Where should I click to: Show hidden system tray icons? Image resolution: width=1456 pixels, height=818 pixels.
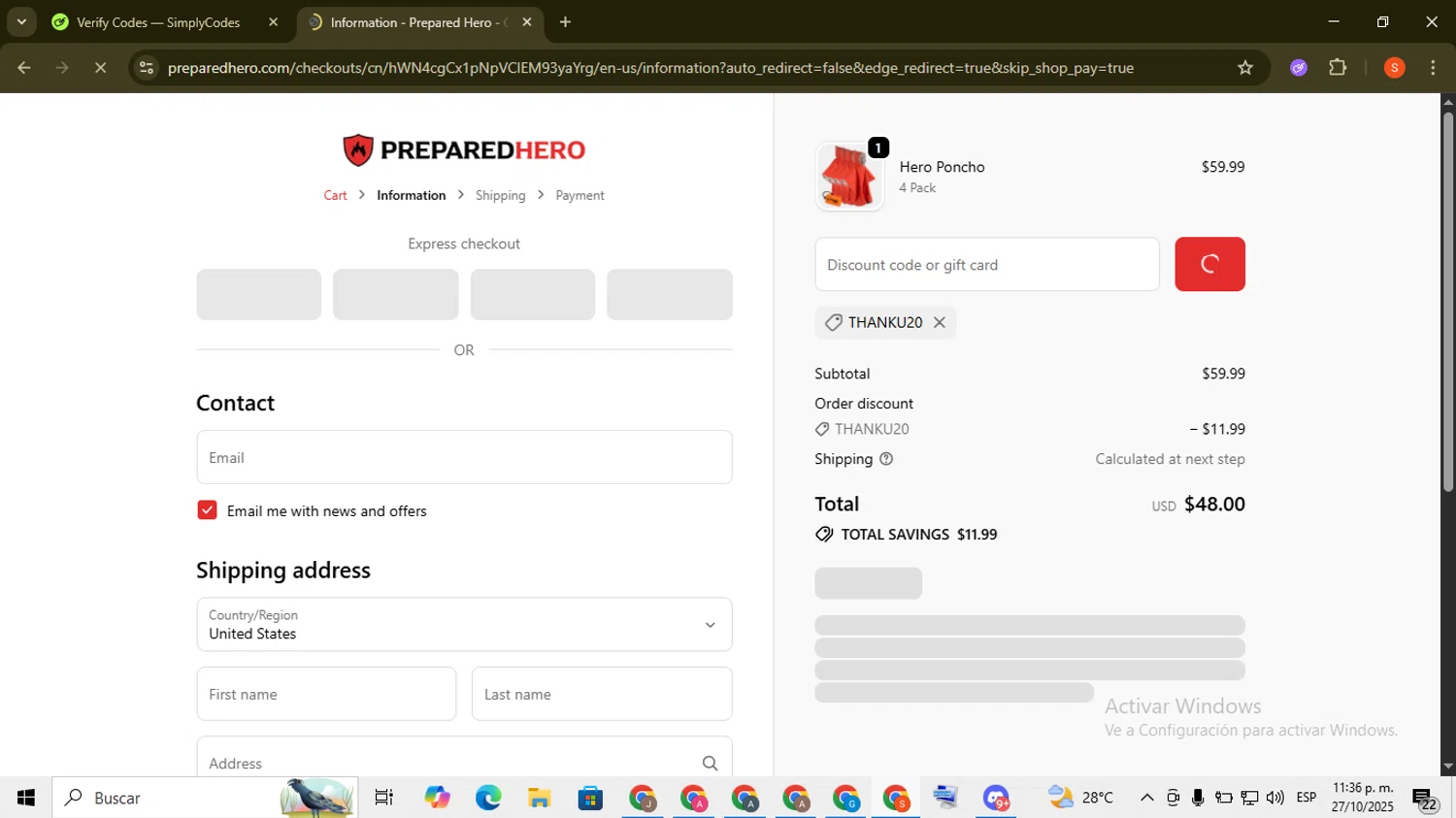(1146, 798)
